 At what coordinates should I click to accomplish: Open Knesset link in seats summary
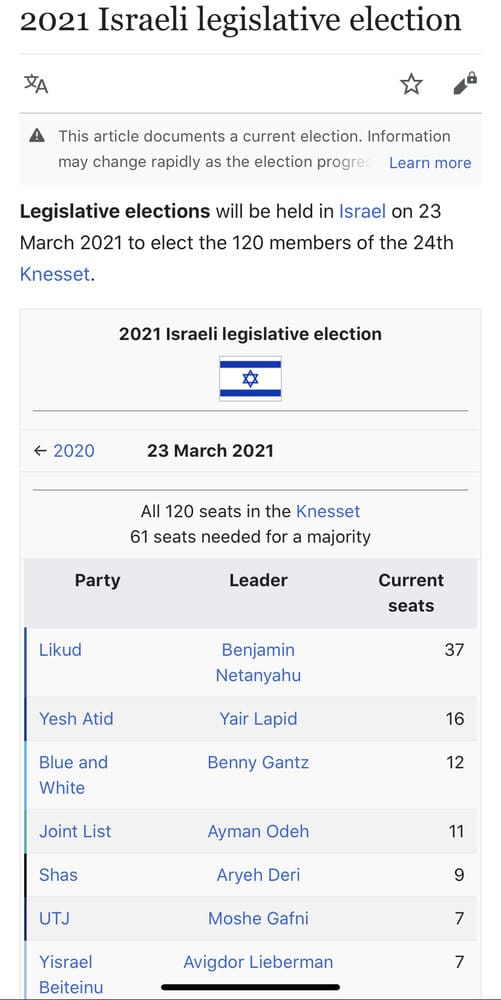tap(328, 511)
